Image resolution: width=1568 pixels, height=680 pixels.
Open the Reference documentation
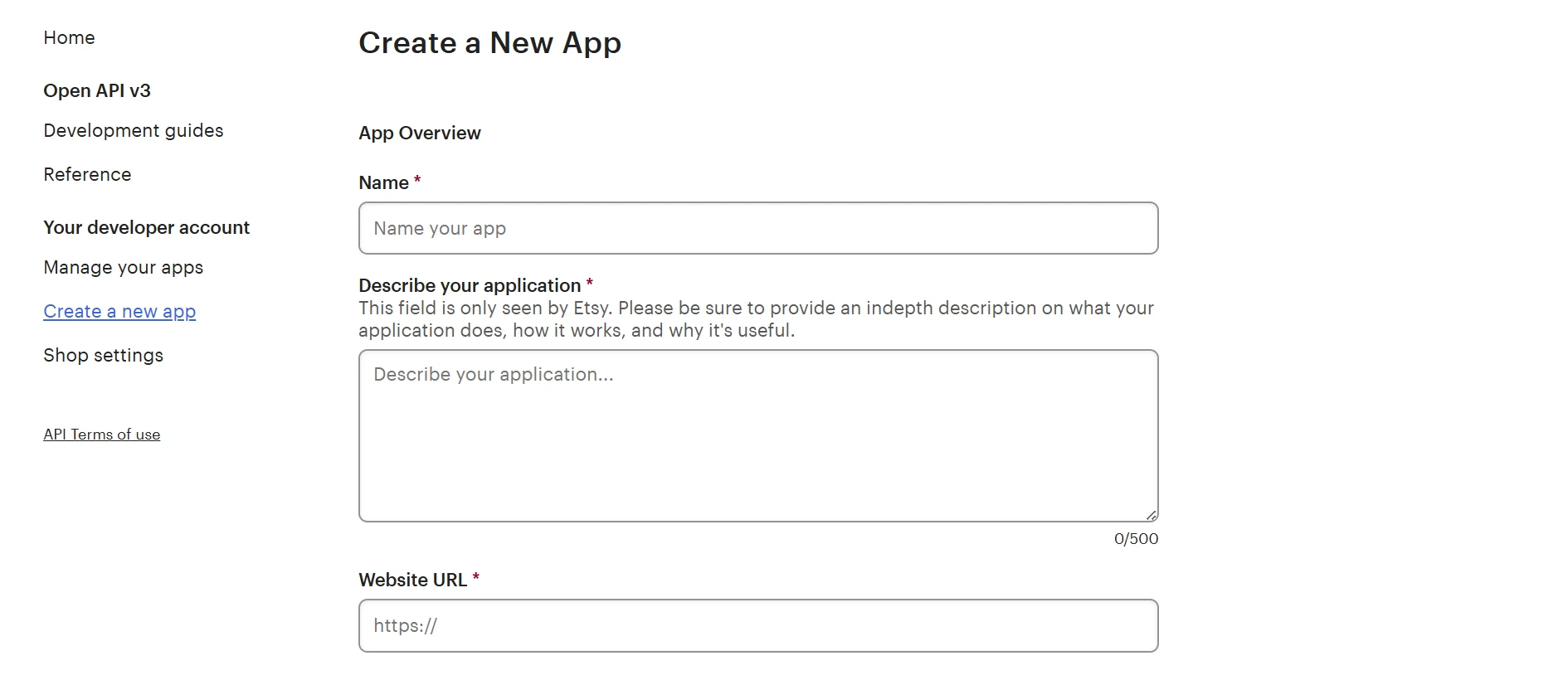tap(87, 174)
